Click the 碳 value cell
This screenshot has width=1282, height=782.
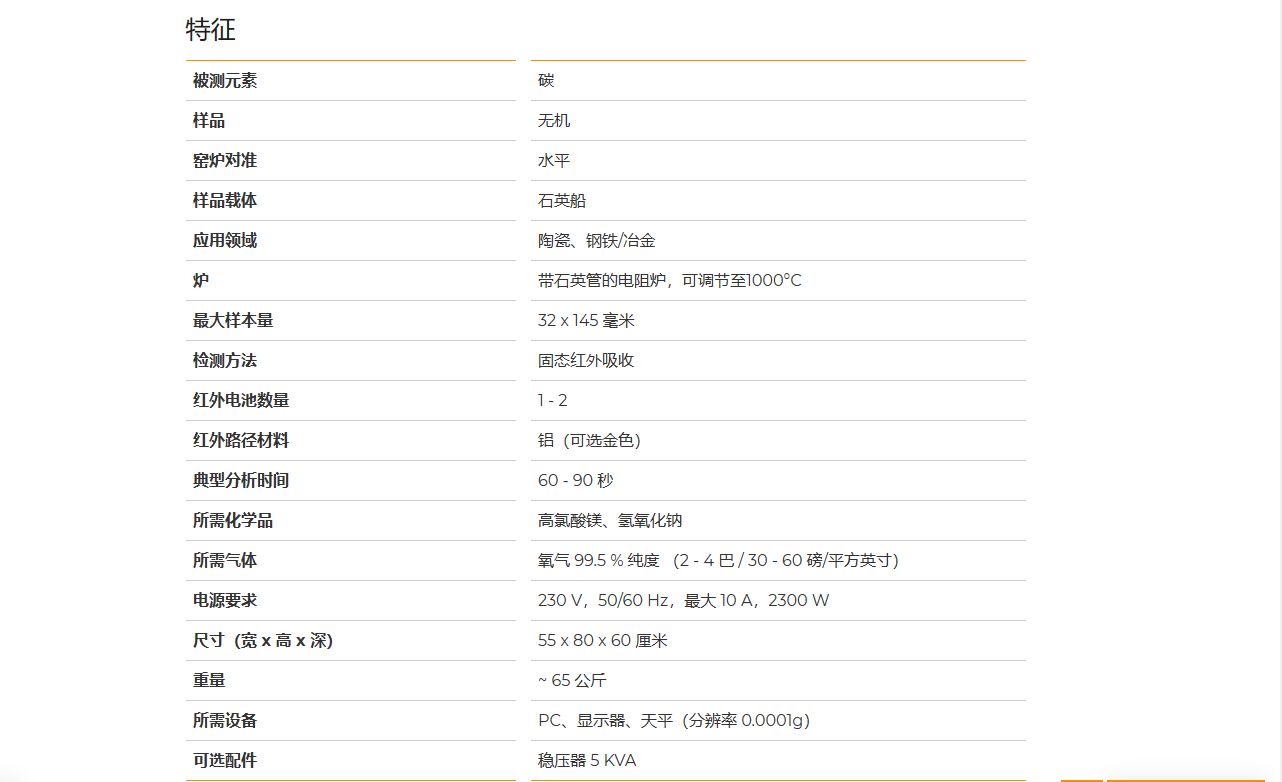(546, 81)
